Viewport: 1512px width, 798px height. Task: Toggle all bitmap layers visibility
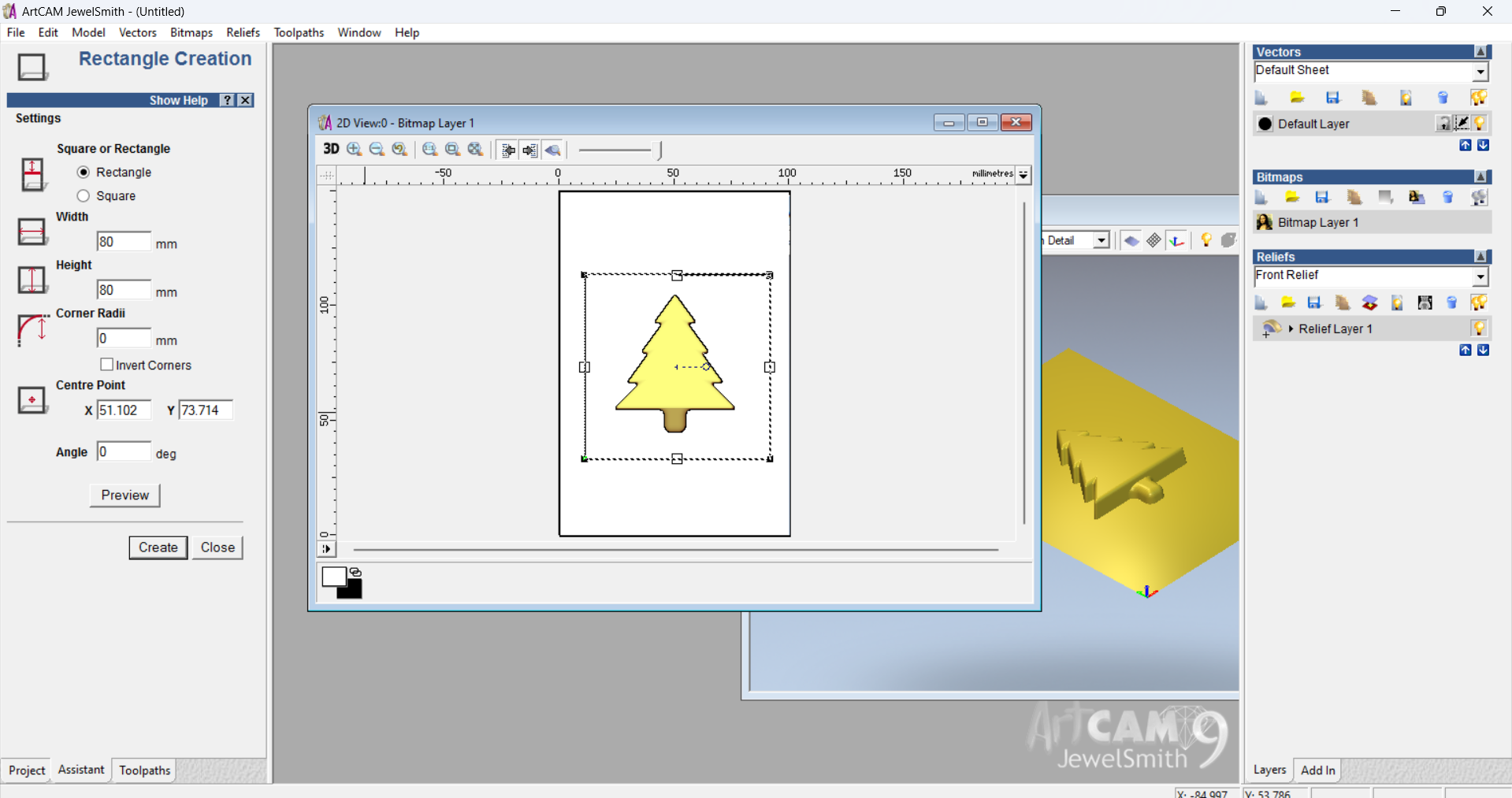tap(1479, 197)
